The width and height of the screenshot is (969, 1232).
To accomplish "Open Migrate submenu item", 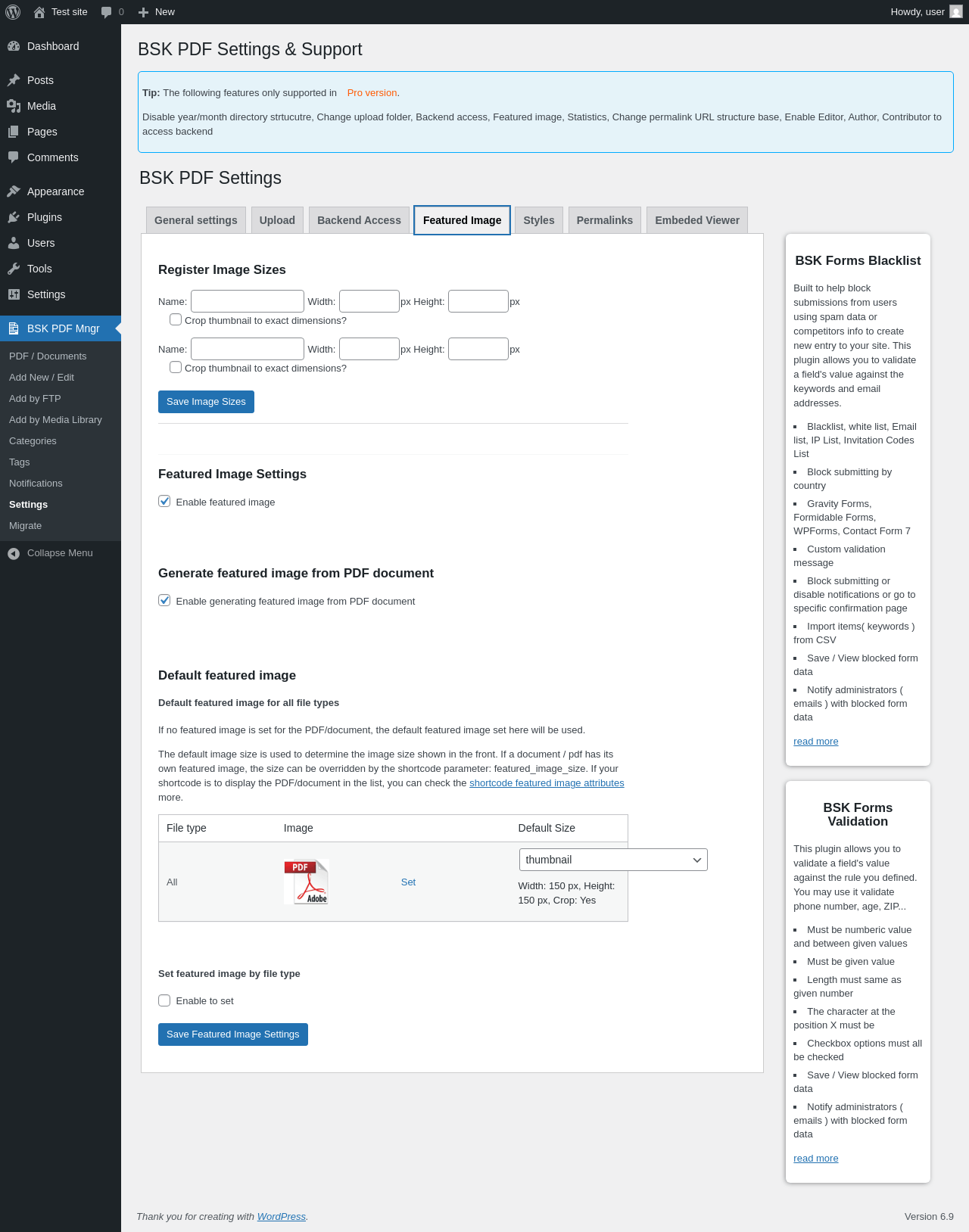I will click(61, 526).
